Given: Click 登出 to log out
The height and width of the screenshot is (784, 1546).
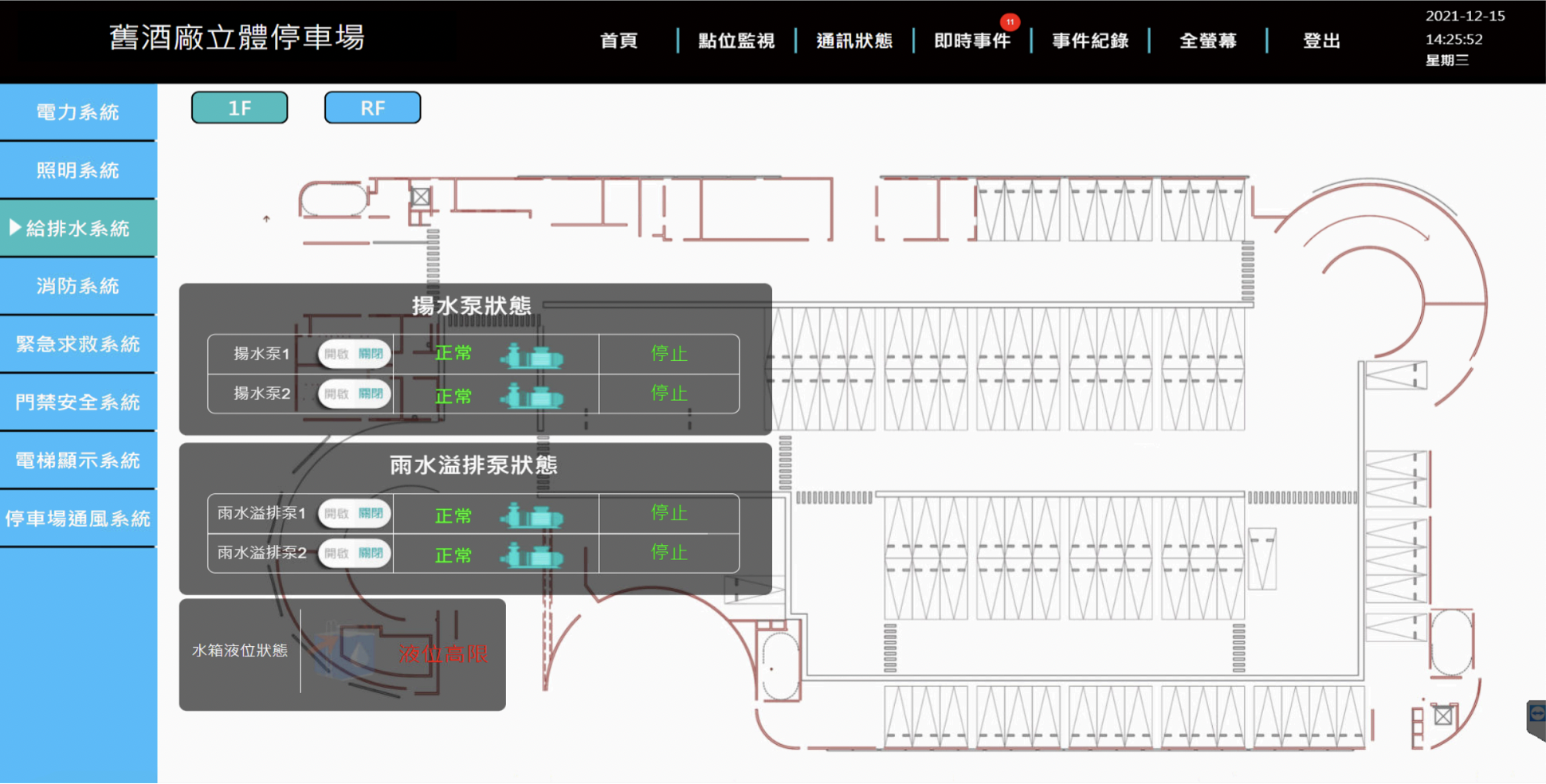Looking at the screenshot, I should 1322,41.
